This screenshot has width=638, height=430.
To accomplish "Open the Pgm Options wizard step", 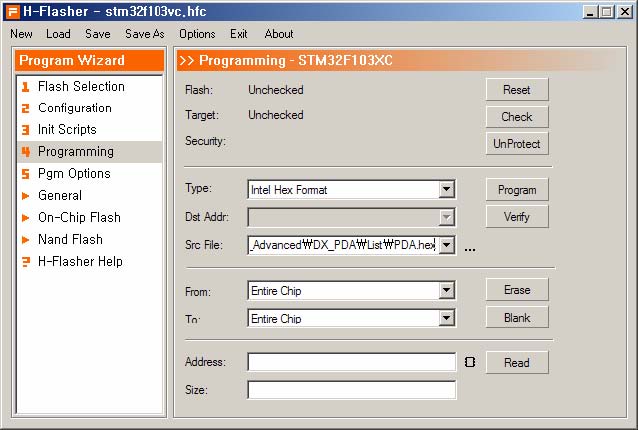I will pos(90,174).
